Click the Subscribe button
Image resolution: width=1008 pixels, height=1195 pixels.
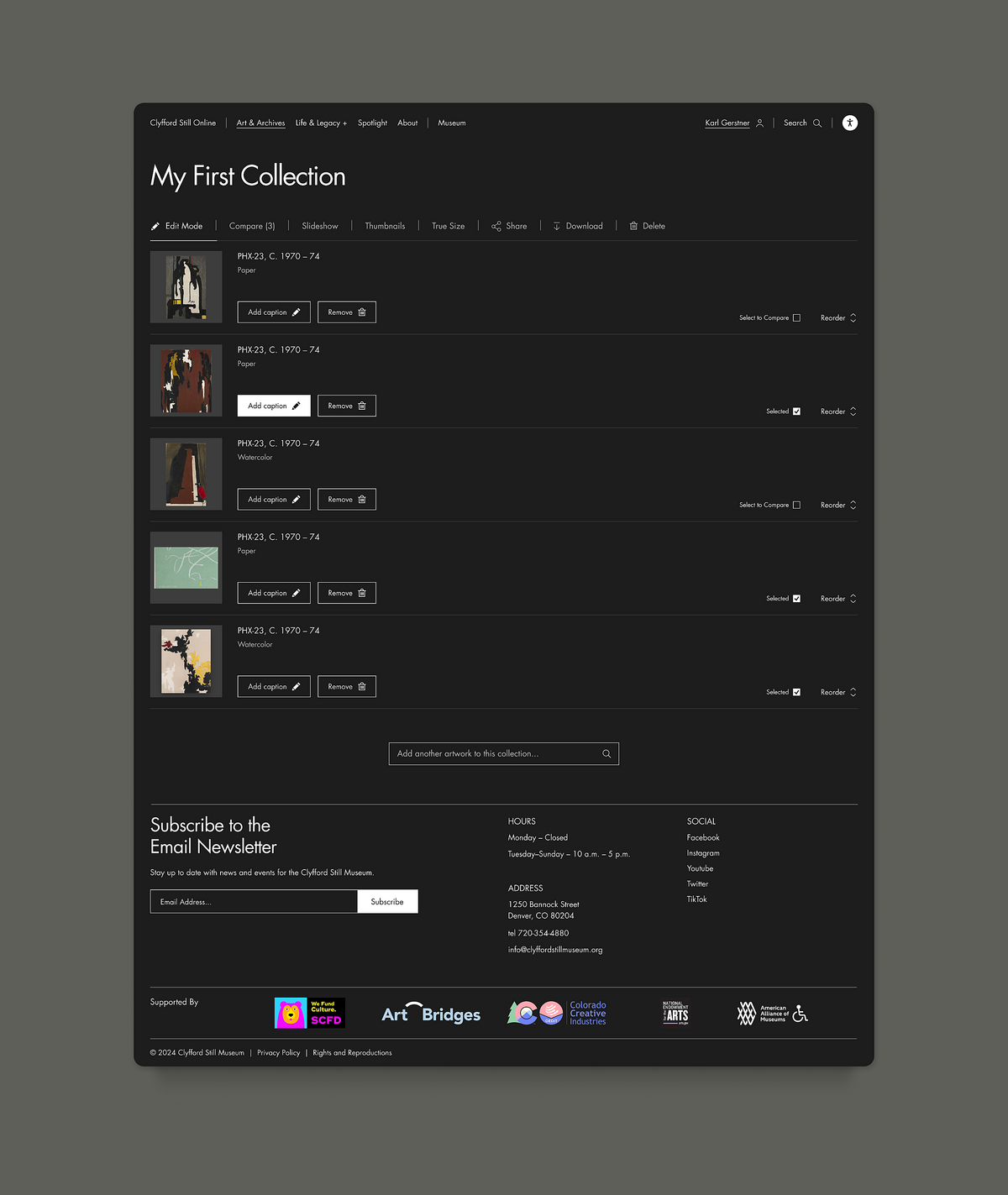[387, 901]
